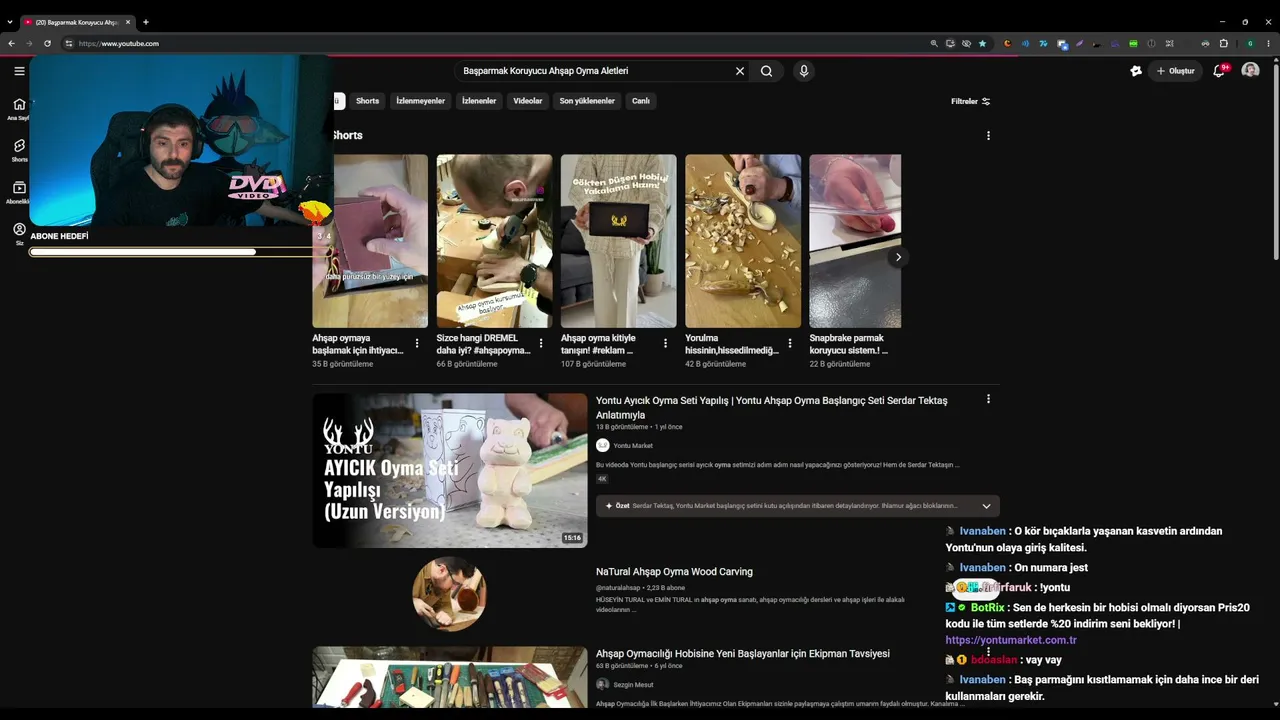Expand the Özet summary chevron
Screen dimensions: 1280x720
[986, 506]
